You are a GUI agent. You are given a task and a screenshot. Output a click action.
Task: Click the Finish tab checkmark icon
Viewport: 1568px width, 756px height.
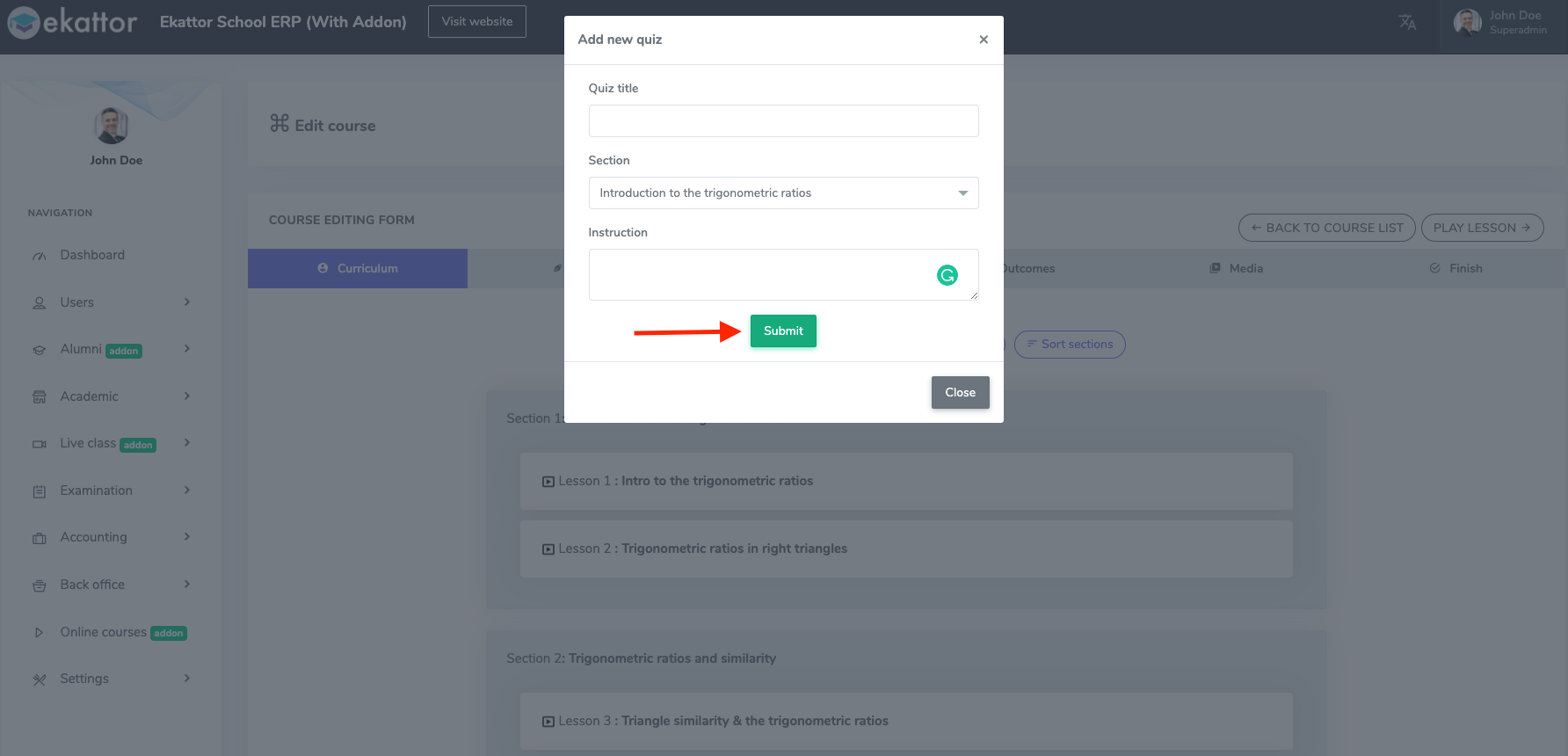[1434, 268]
